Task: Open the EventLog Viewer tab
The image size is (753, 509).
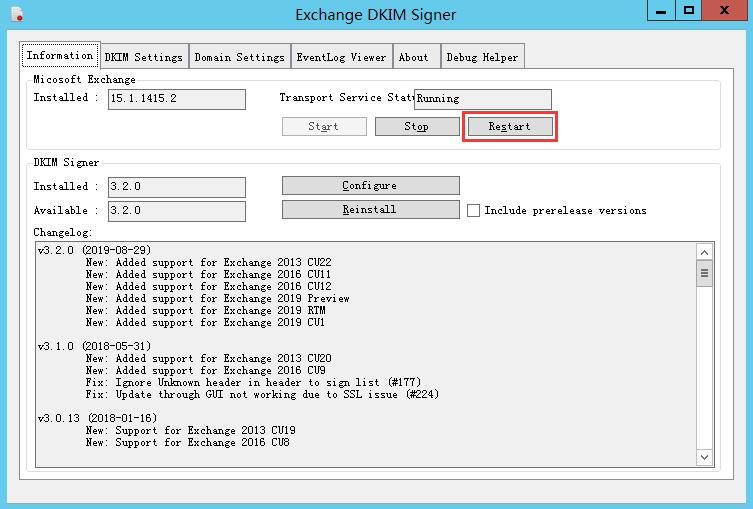Action: point(341,57)
